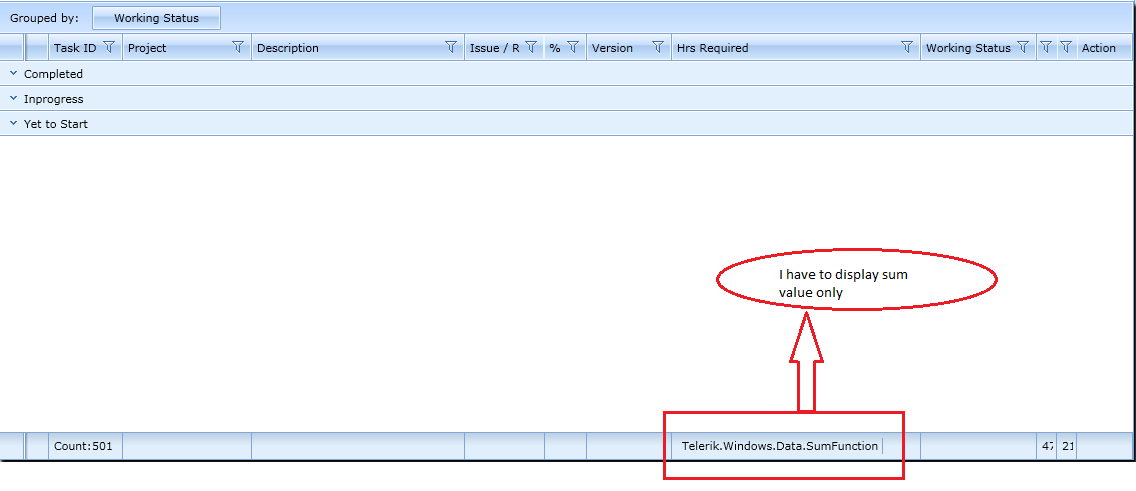Open the Project column filter icon
The height and width of the screenshot is (491, 1136).
tap(238, 47)
